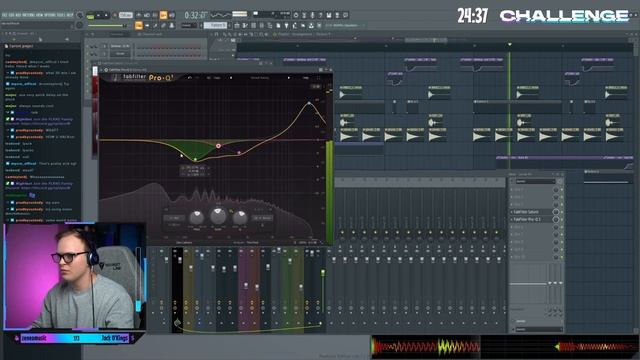
Task: Open the FabFilter Saturn slot arrow menu
Action: point(512,212)
